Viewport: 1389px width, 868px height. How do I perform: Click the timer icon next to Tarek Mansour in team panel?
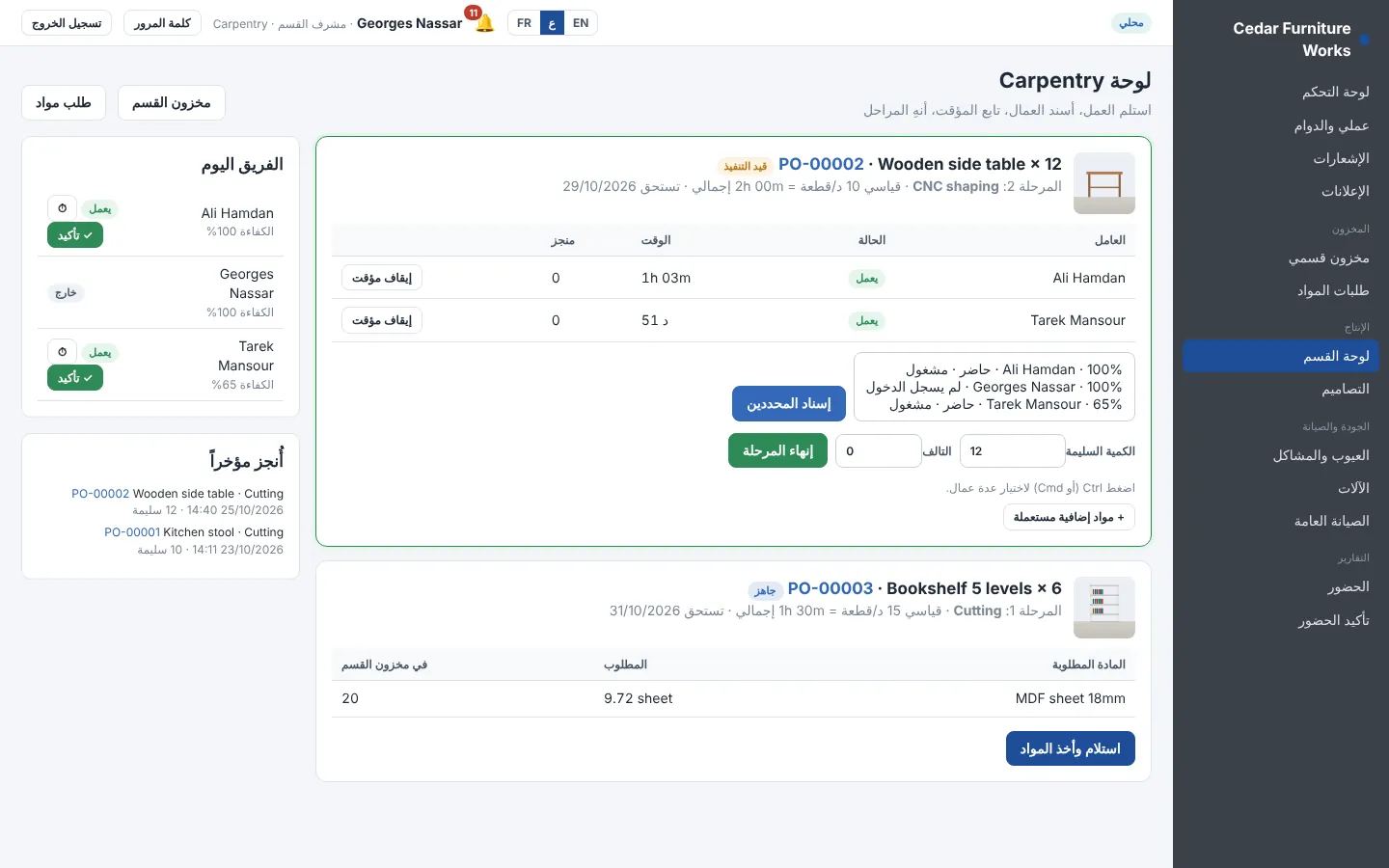tap(63, 352)
